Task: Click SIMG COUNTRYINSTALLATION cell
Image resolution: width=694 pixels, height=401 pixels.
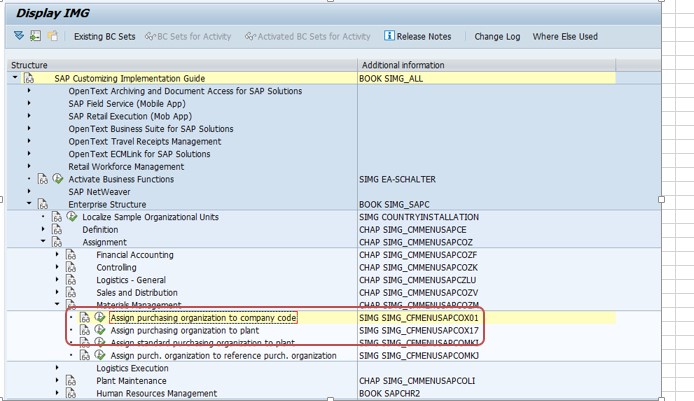Action: [419, 217]
